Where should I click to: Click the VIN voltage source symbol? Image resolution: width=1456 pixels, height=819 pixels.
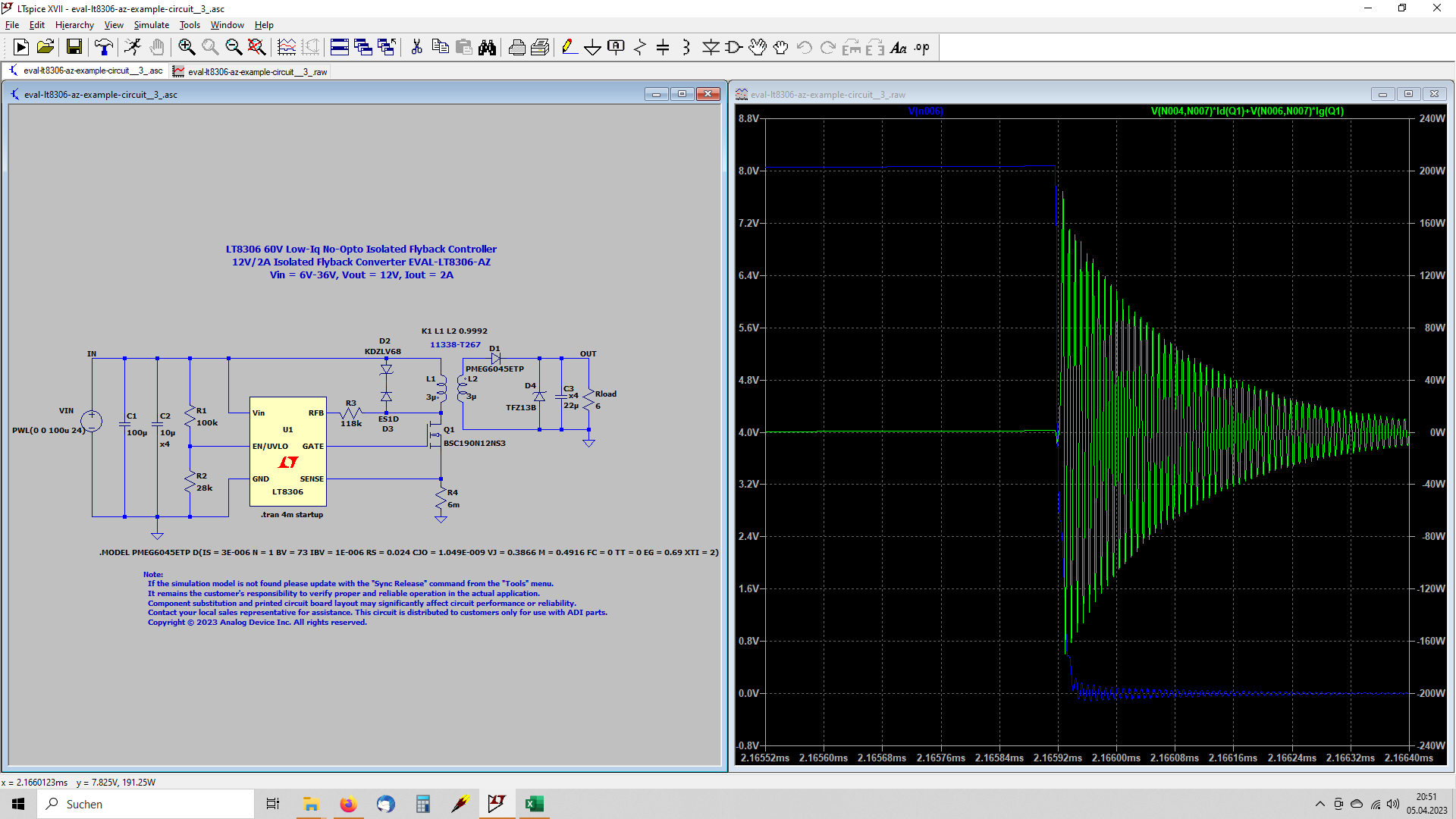(92, 421)
